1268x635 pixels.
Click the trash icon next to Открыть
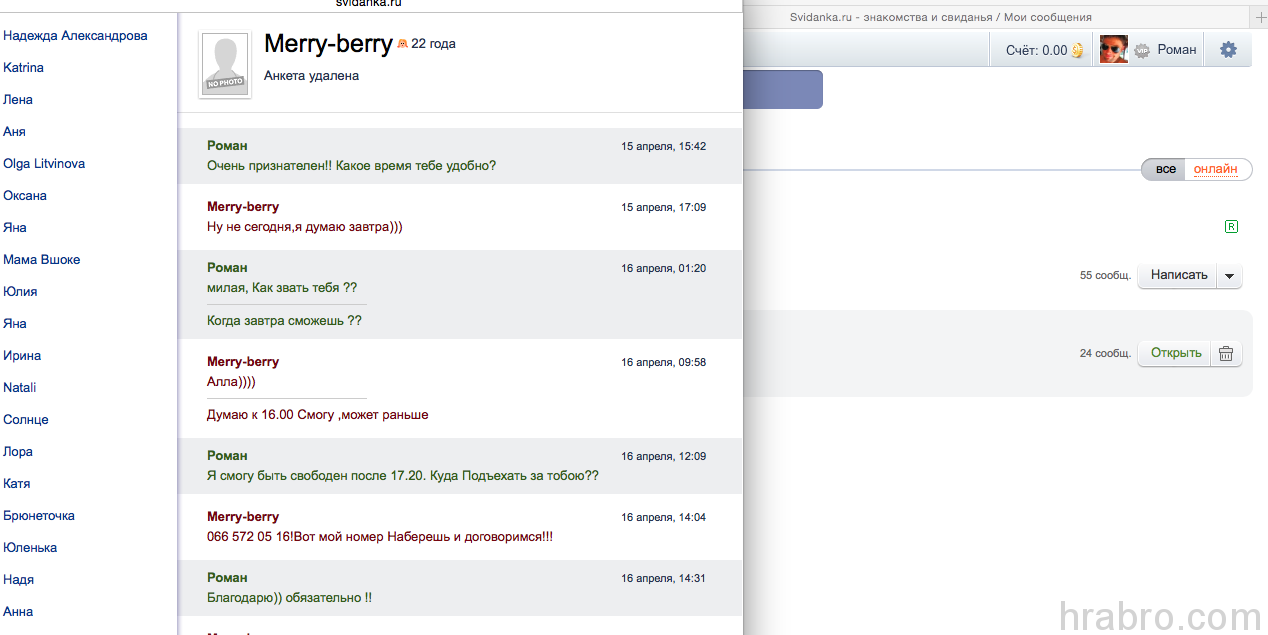[x=1226, y=353]
